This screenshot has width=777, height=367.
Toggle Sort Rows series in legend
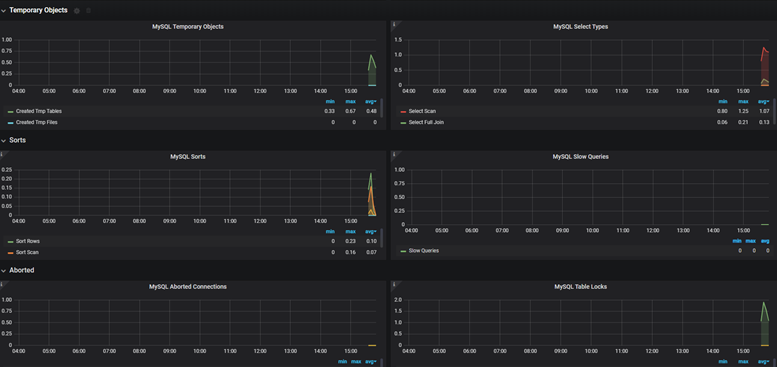point(28,241)
